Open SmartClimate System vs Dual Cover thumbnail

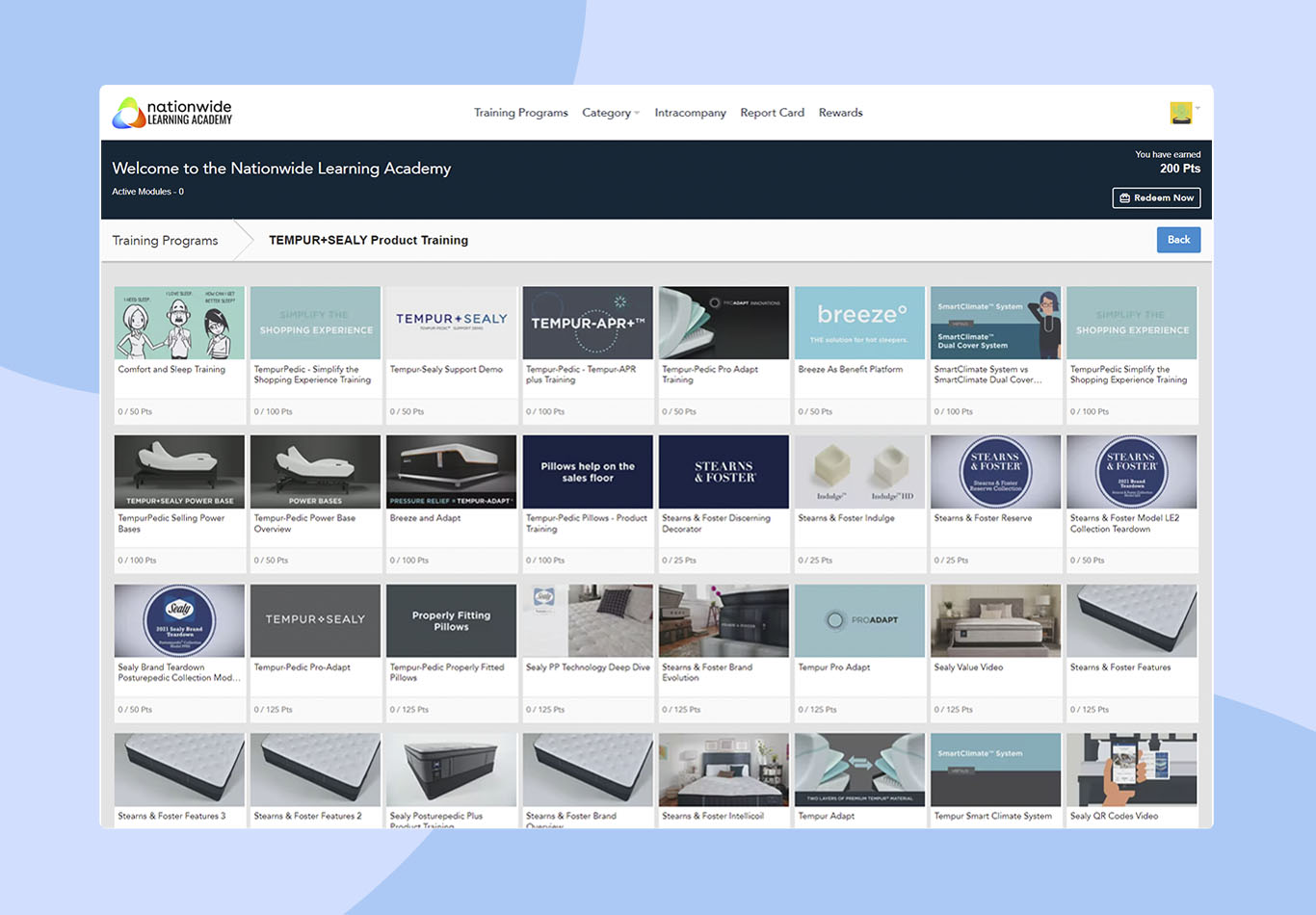click(995, 323)
